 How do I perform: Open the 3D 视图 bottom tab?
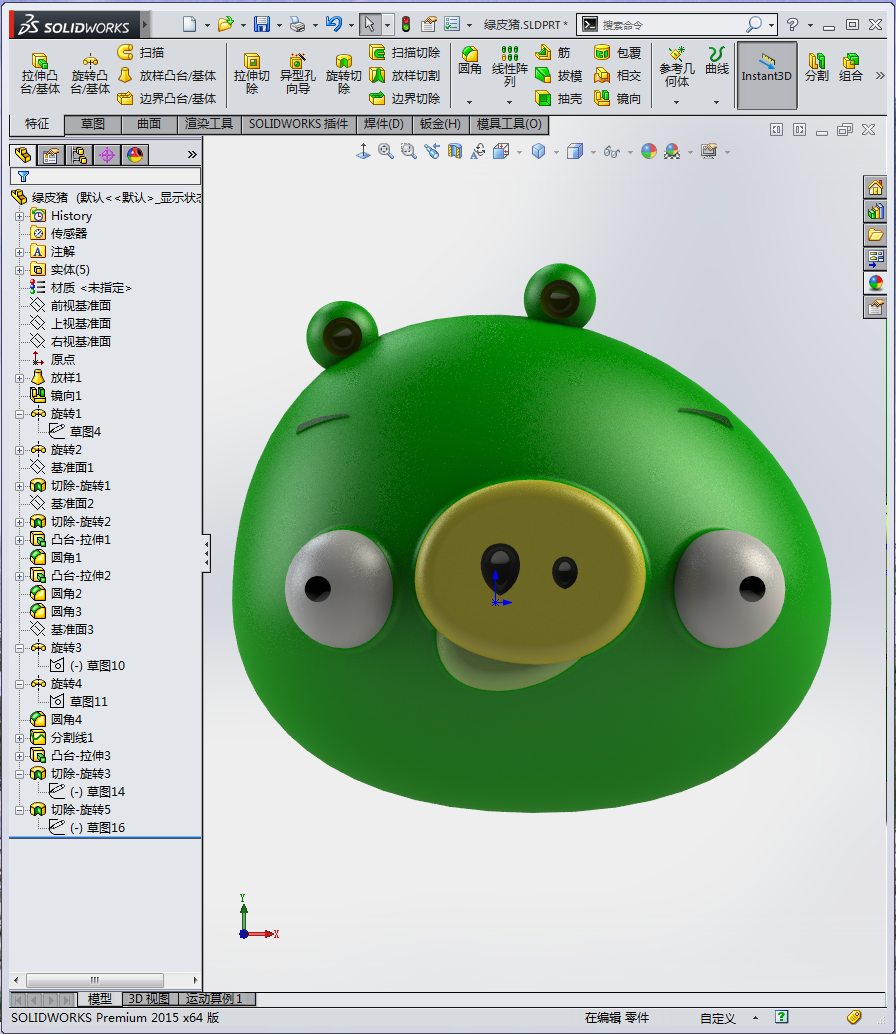point(148,999)
